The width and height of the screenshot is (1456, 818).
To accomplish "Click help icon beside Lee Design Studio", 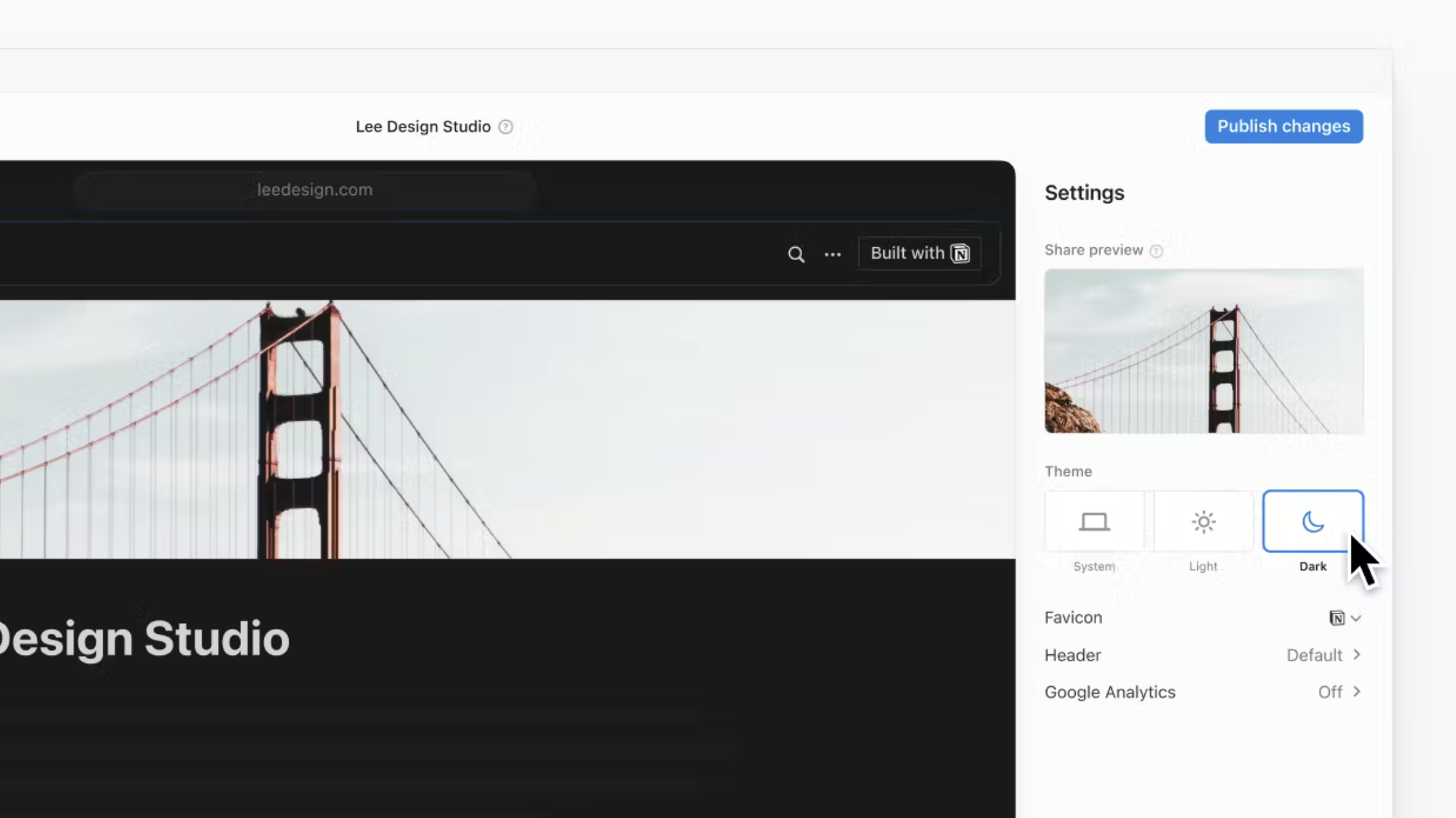I will 505,127.
